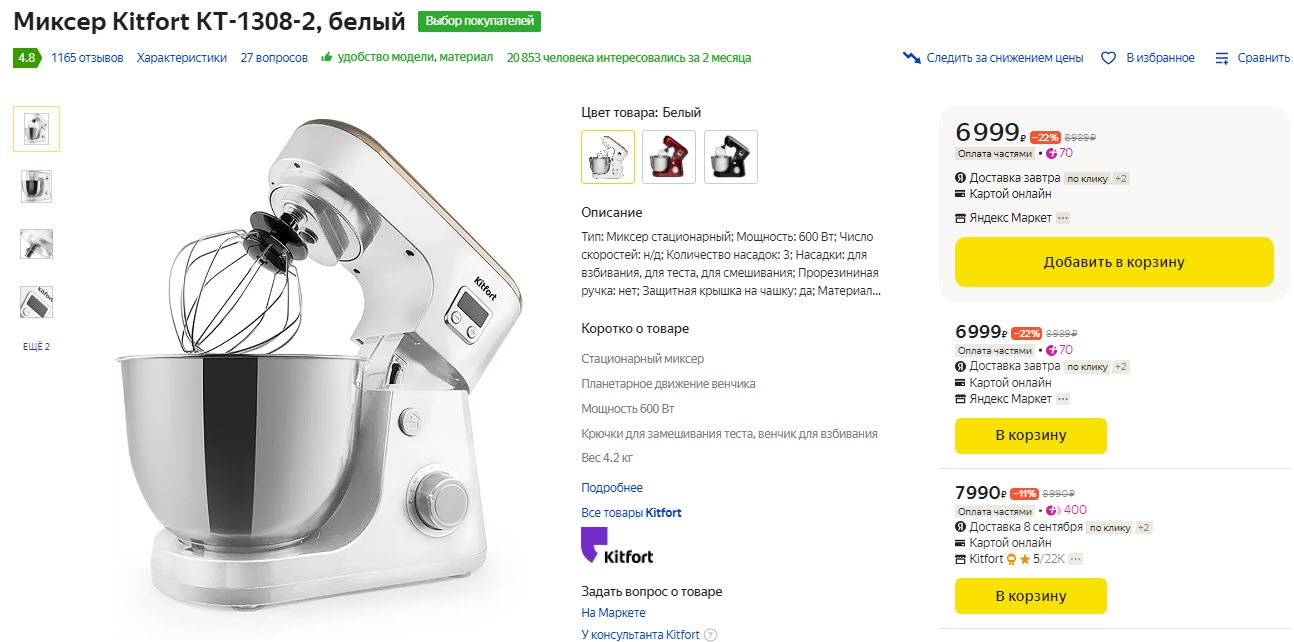Expand more photos via 'ЕЩЁ 2'
This screenshot has height=642, width=1294.
pos(36,346)
